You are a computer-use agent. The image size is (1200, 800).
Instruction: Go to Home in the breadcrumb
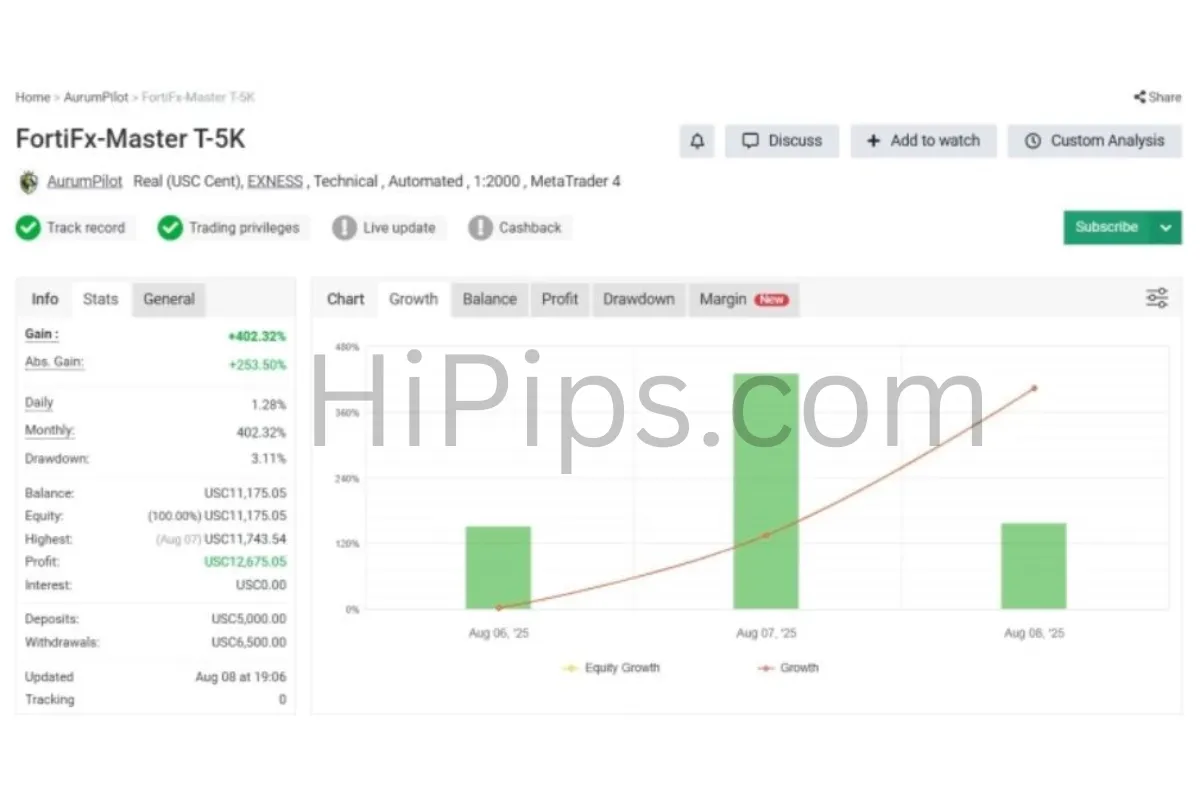[x=33, y=97]
